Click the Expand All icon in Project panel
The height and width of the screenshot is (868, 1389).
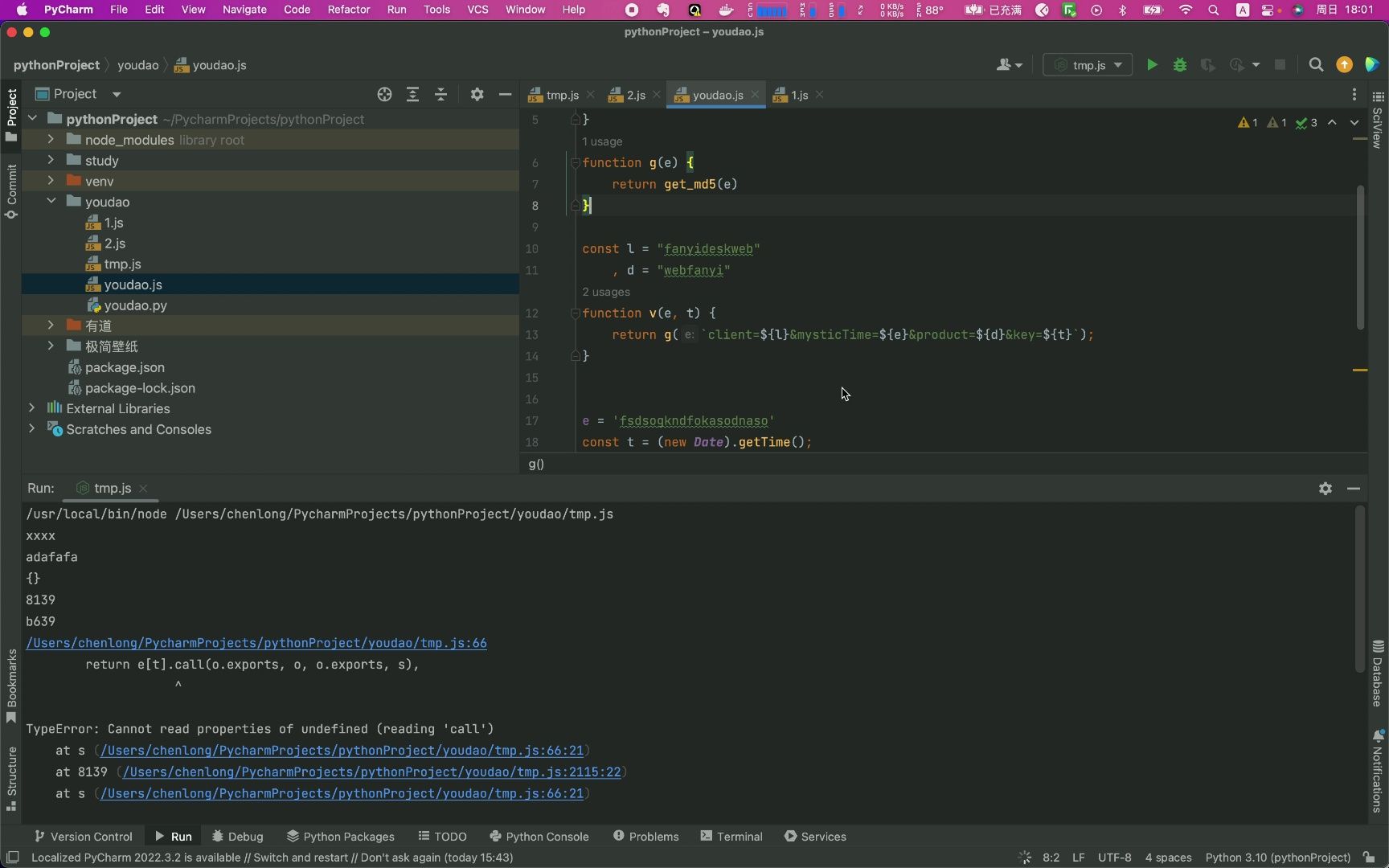412,94
